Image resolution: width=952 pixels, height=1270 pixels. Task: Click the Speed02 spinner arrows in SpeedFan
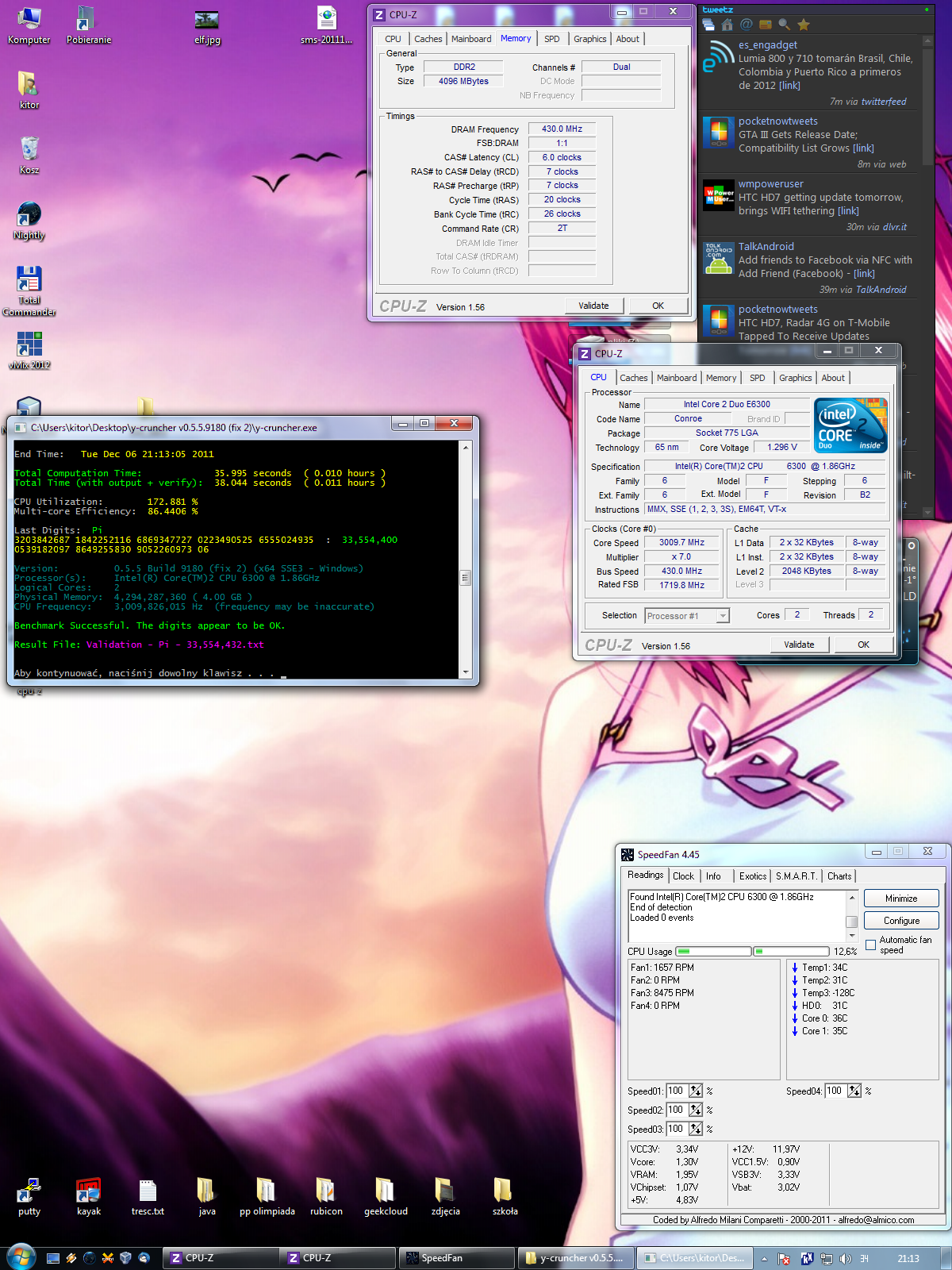pos(696,1110)
